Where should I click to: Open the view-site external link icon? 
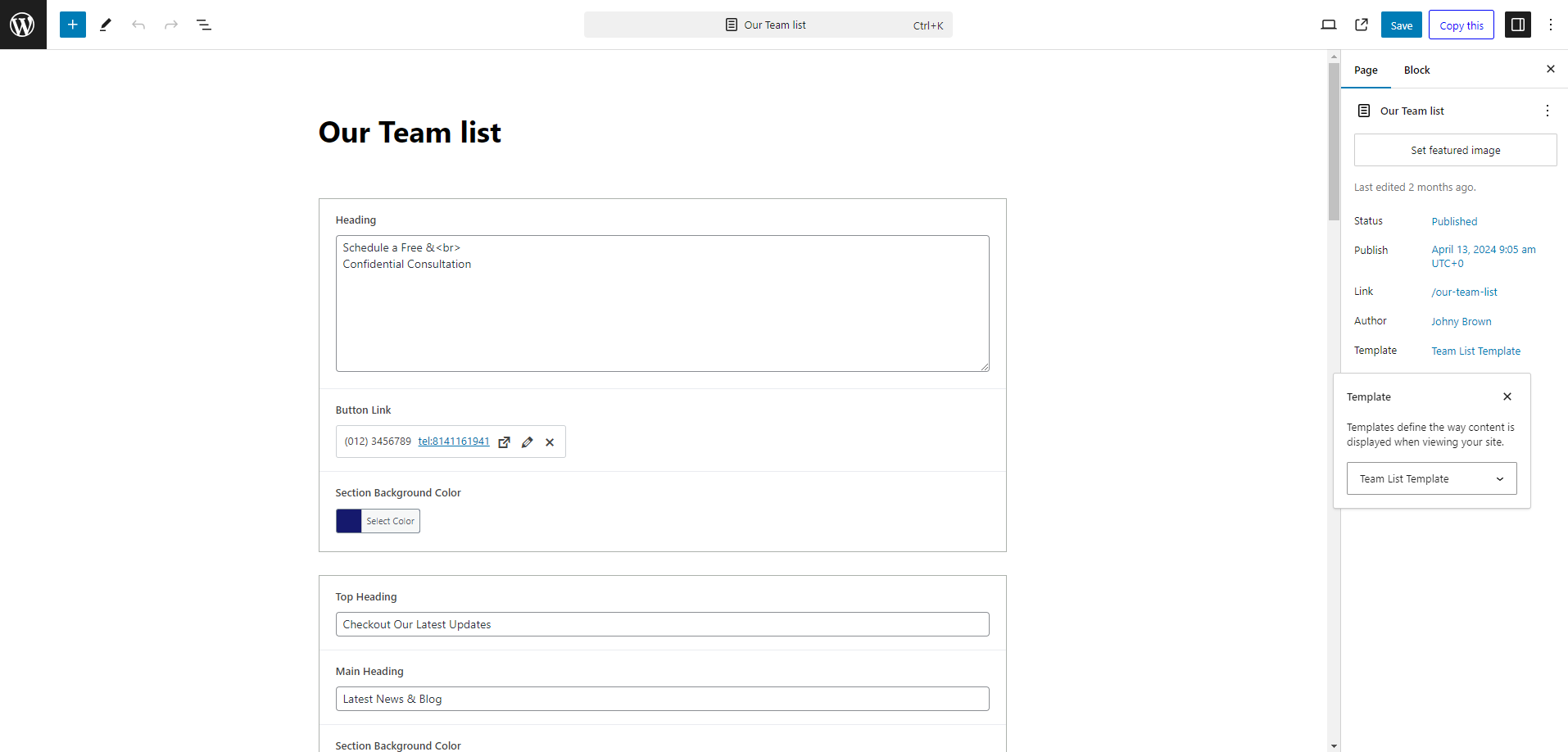tap(1361, 25)
